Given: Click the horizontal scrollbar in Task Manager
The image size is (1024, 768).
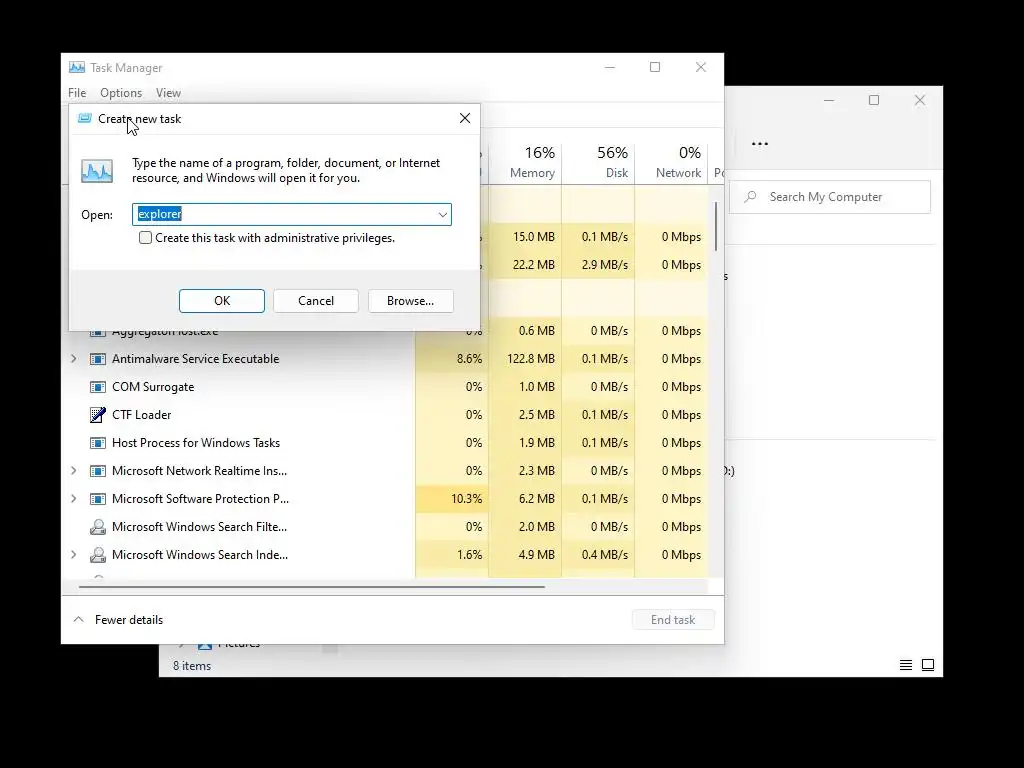Looking at the screenshot, I should (x=312, y=586).
